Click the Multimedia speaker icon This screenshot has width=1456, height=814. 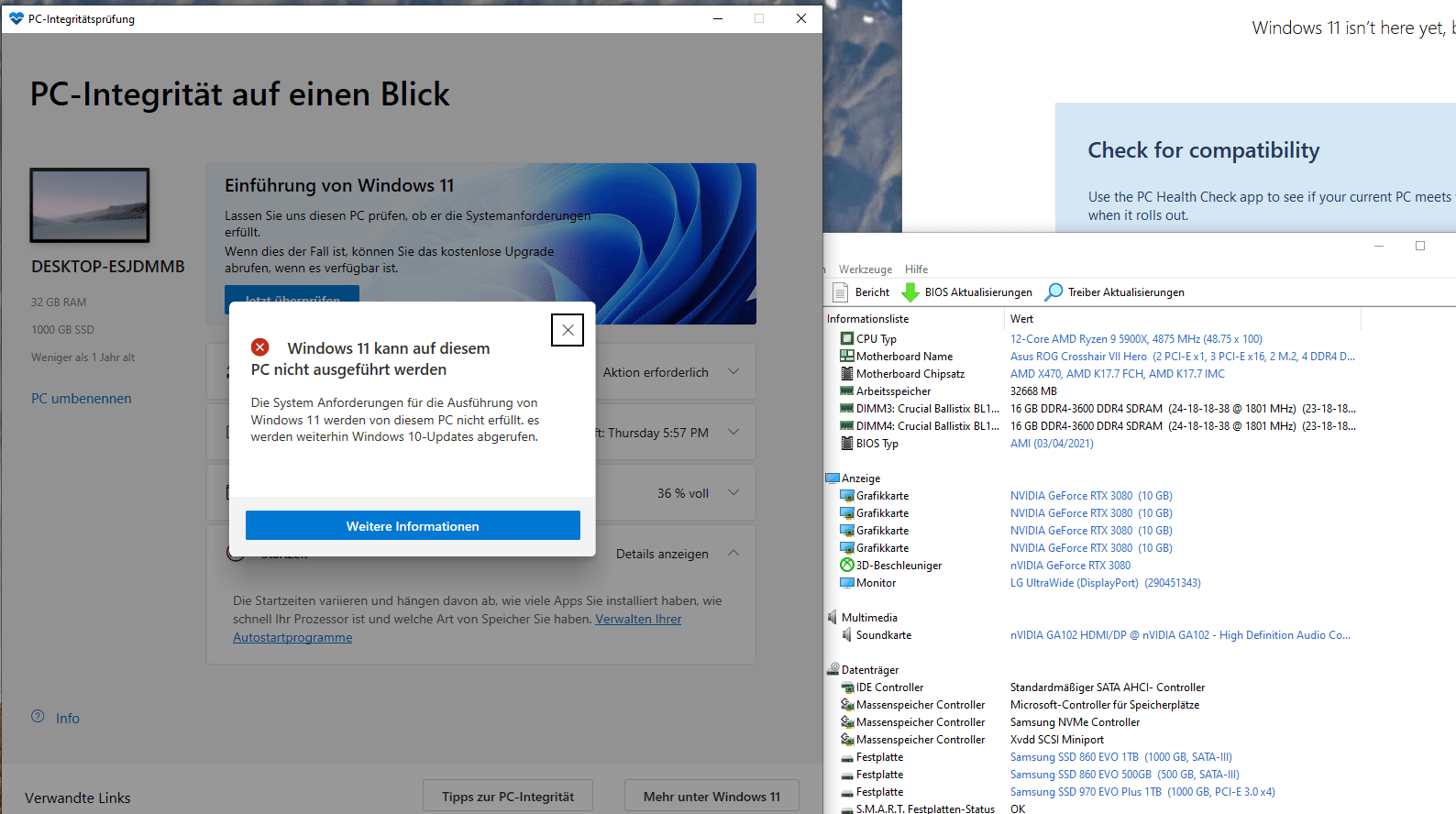tap(833, 617)
